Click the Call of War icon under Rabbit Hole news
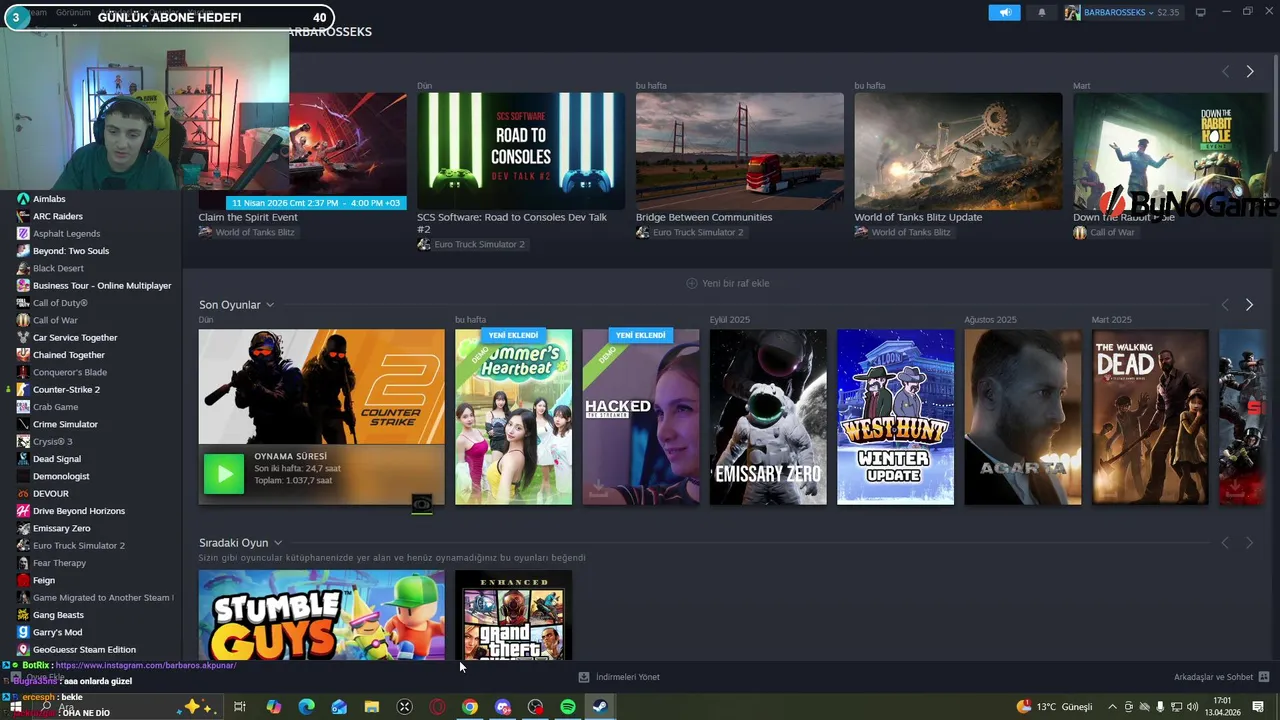The width and height of the screenshot is (1280, 720). coord(1080,232)
